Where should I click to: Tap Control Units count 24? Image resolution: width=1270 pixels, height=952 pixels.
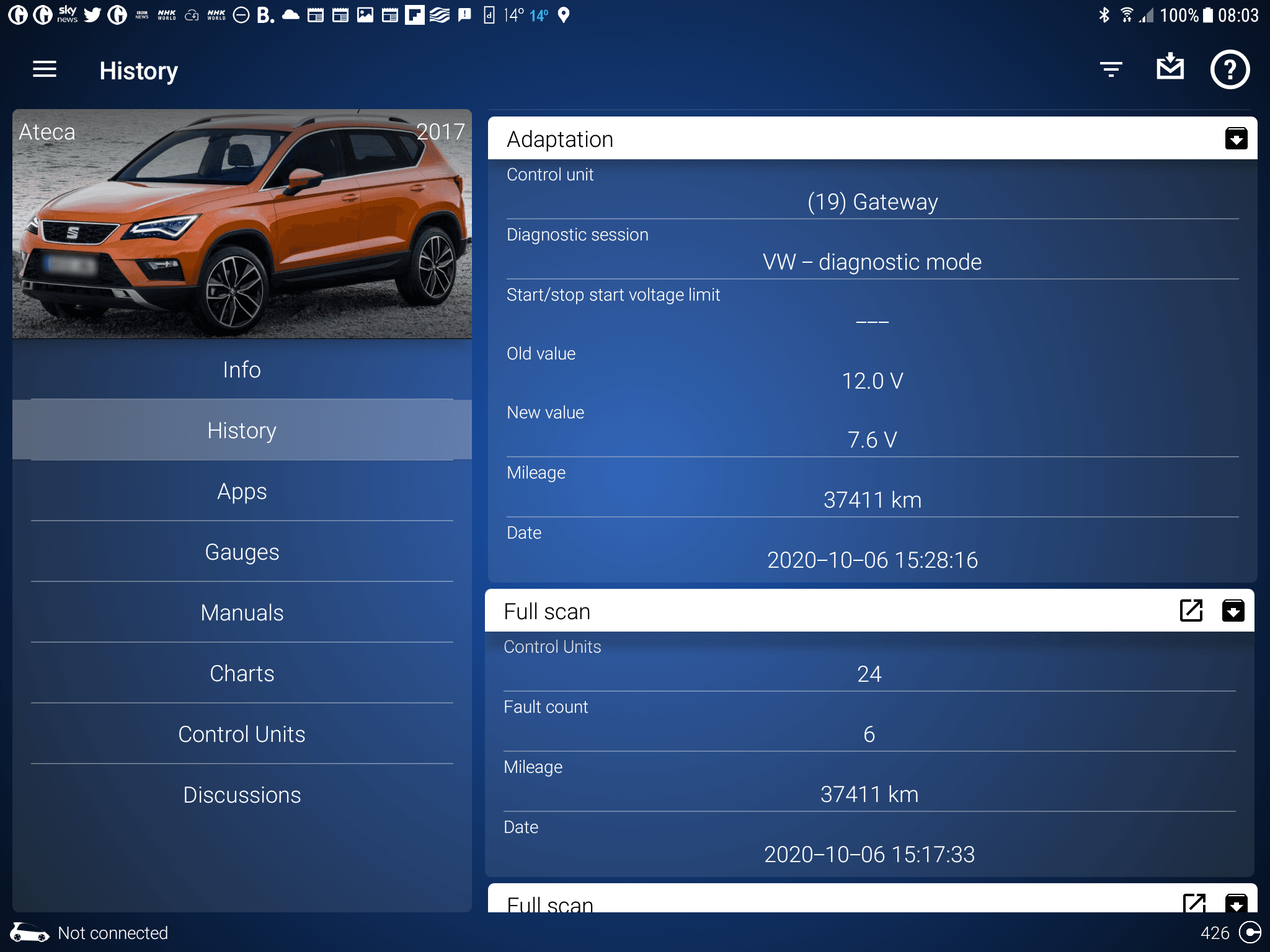(869, 674)
